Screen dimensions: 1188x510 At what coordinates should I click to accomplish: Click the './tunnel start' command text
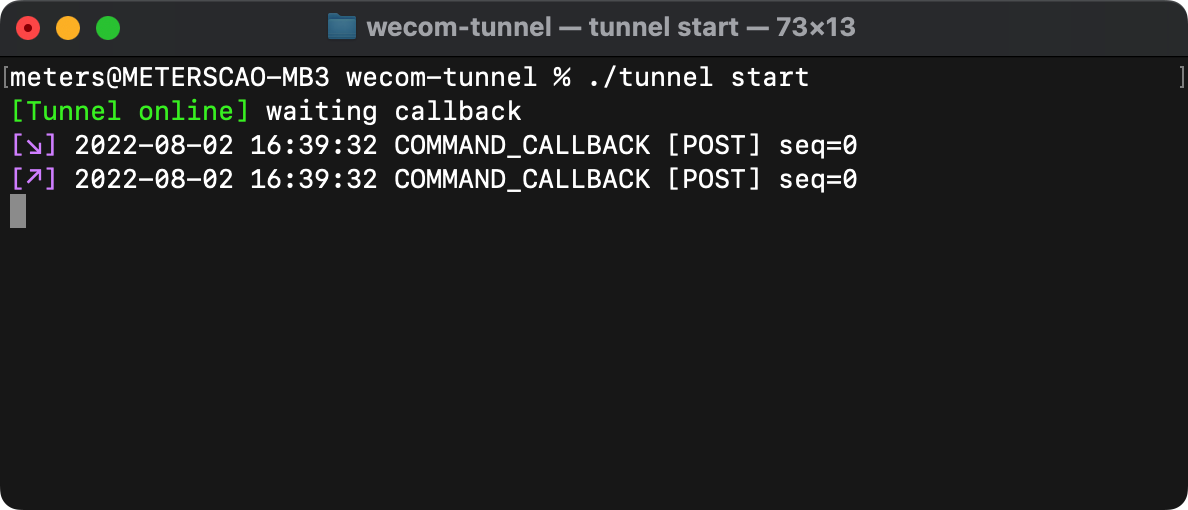click(699, 77)
